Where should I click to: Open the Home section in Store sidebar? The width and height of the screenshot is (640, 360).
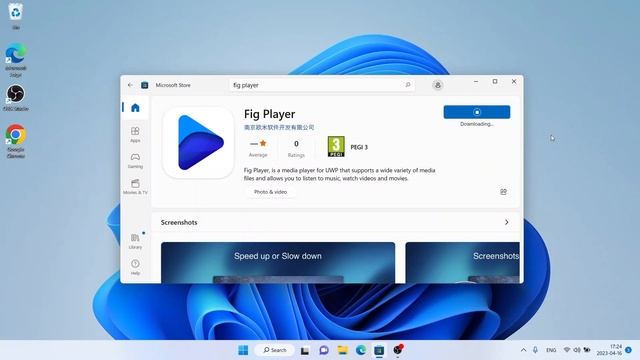135,108
